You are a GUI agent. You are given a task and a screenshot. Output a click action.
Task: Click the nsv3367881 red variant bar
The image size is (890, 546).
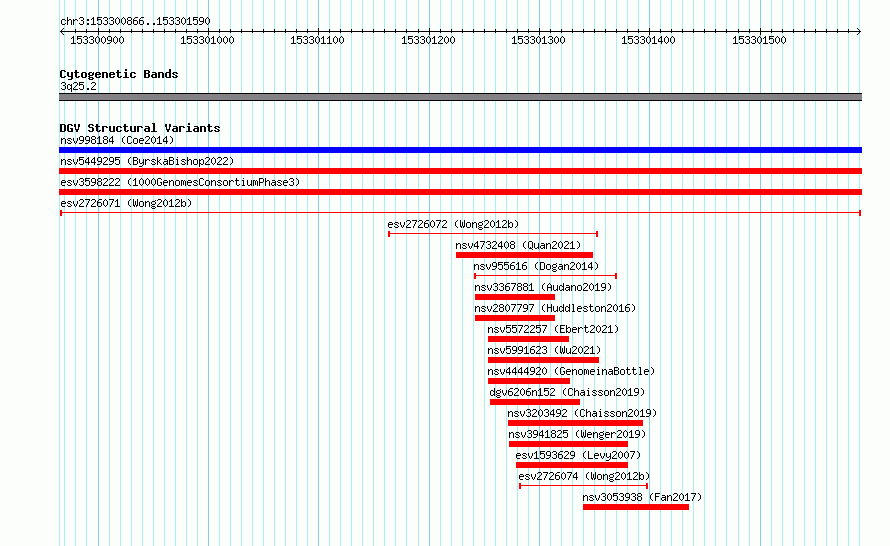(515, 297)
